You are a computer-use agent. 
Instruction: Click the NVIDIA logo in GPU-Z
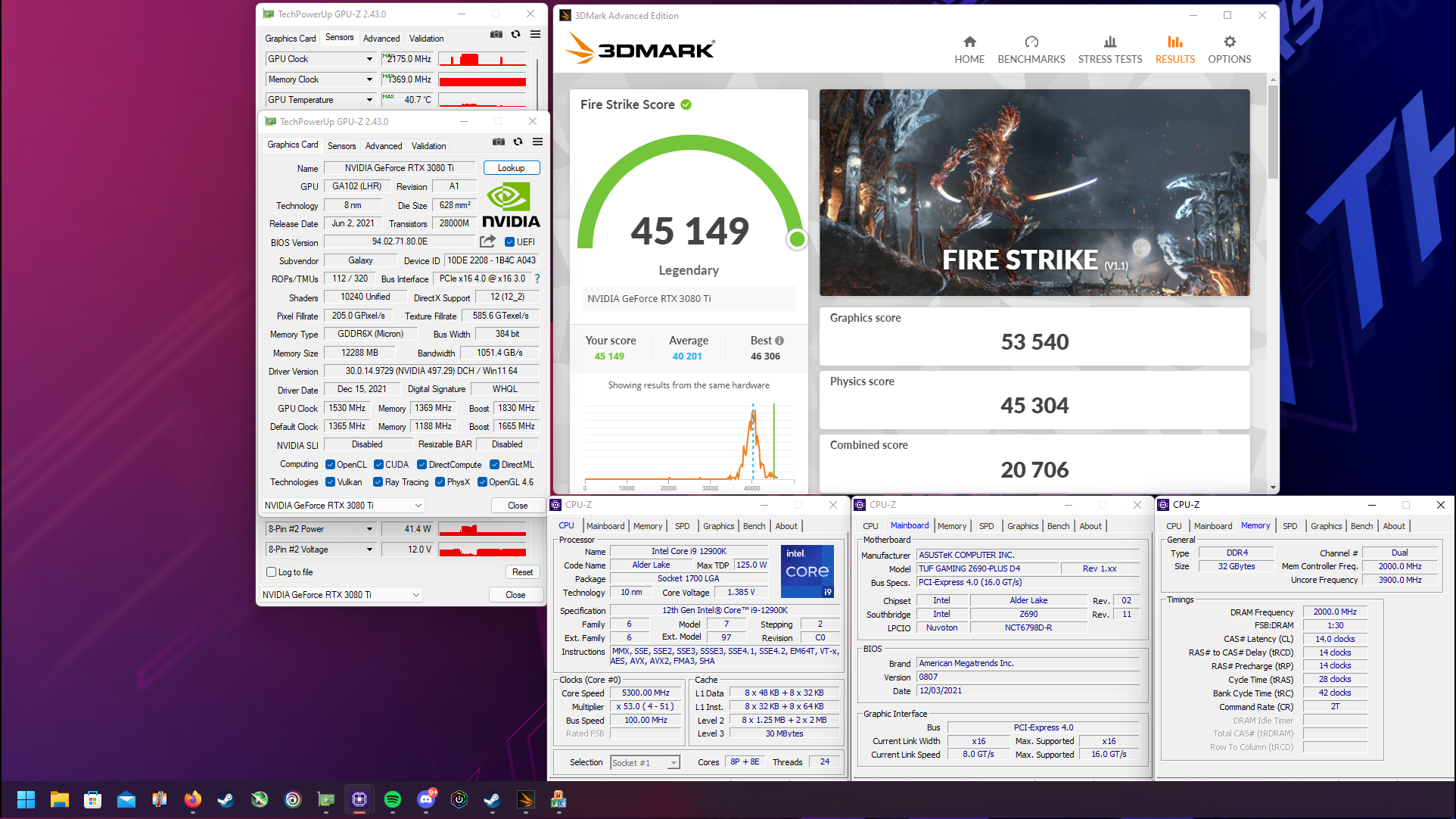point(511,205)
